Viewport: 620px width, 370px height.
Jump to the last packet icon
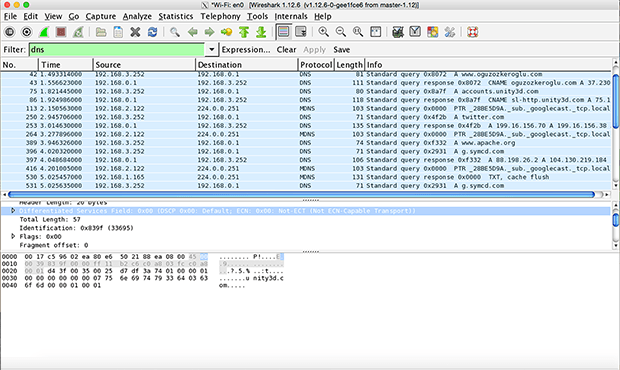[261, 32]
